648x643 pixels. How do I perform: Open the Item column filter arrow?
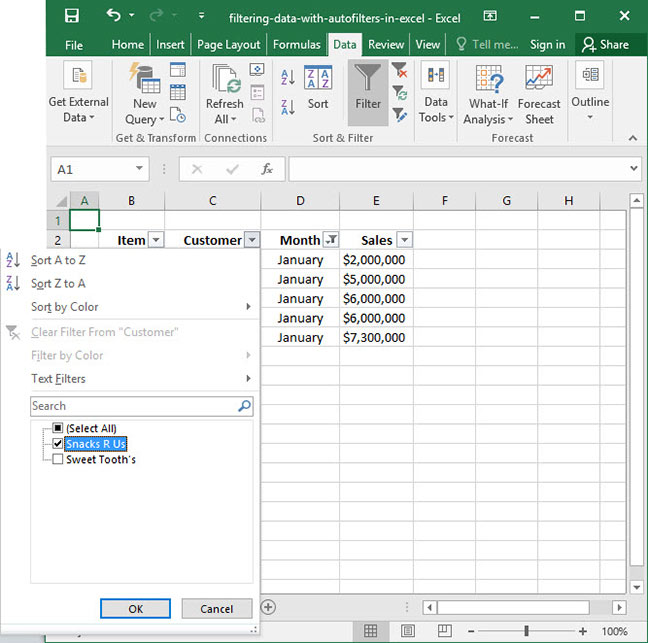click(x=156, y=240)
